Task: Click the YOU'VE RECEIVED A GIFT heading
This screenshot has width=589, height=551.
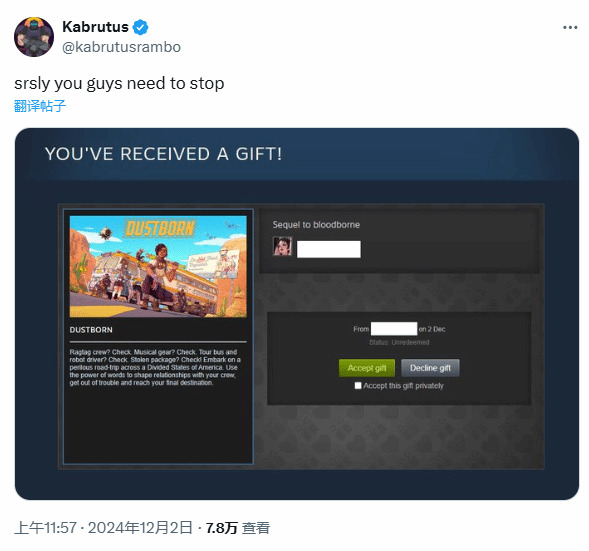Action: coord(163,154)
